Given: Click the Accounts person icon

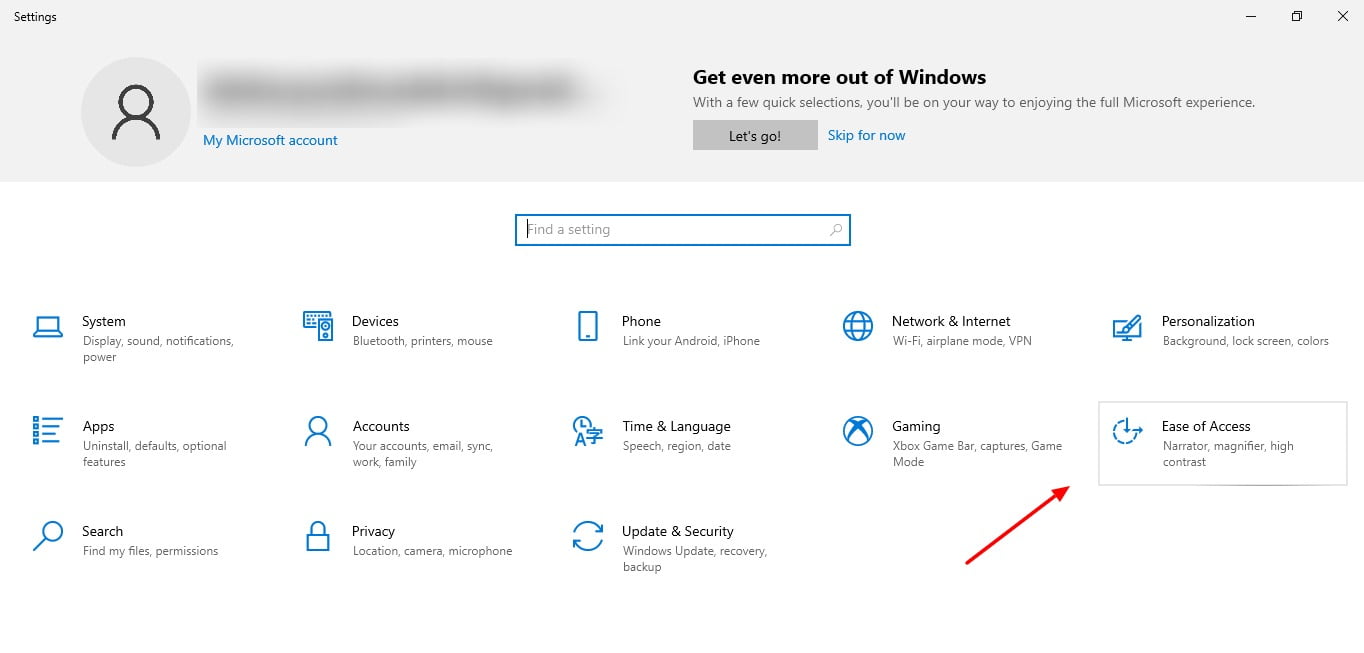Looking at the screenshot, I should pos(317,431).
